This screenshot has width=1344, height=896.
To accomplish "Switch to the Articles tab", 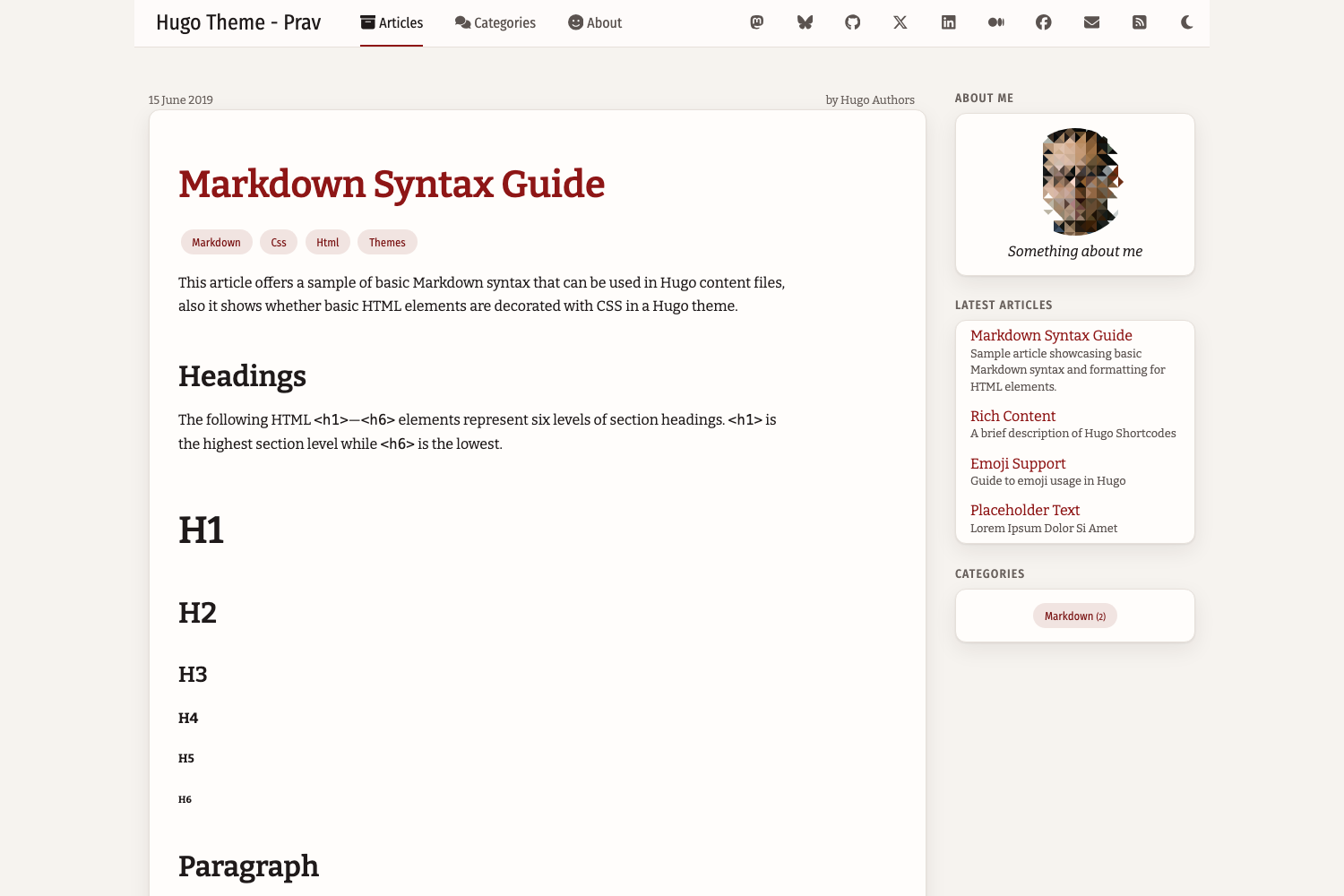I will [x=392, y=23].
